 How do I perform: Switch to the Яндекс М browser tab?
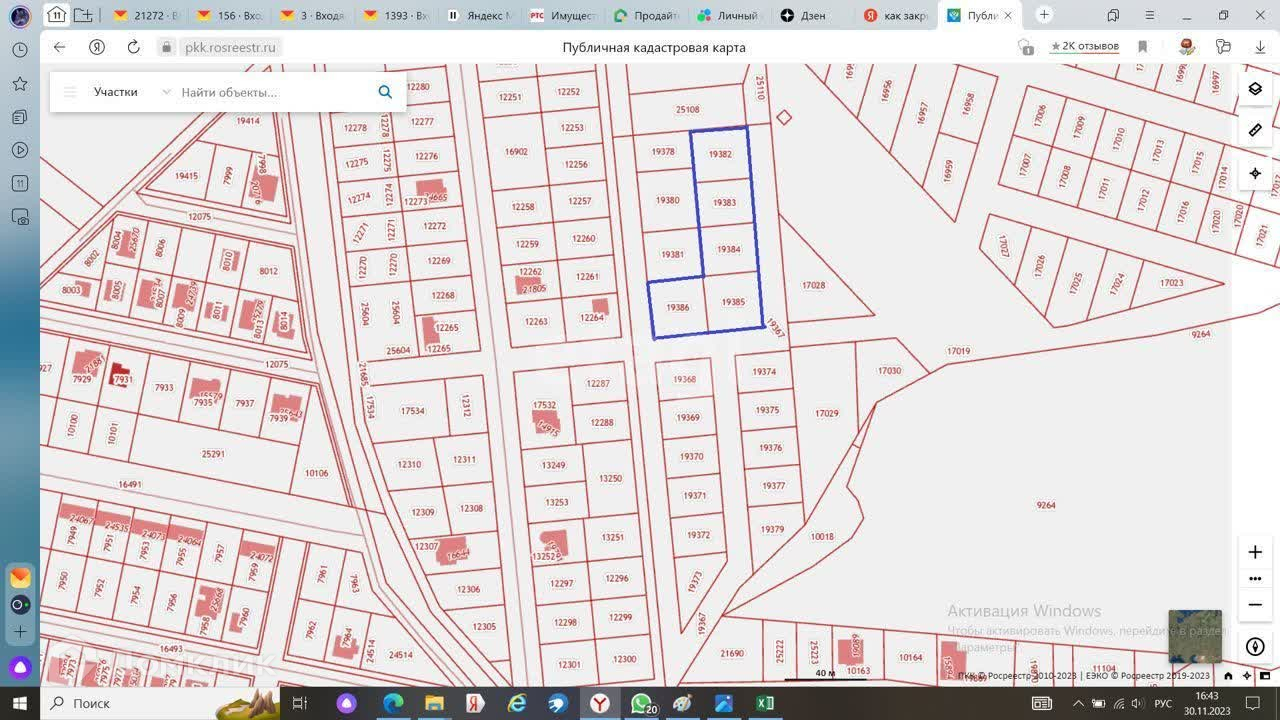coord(480,15)
